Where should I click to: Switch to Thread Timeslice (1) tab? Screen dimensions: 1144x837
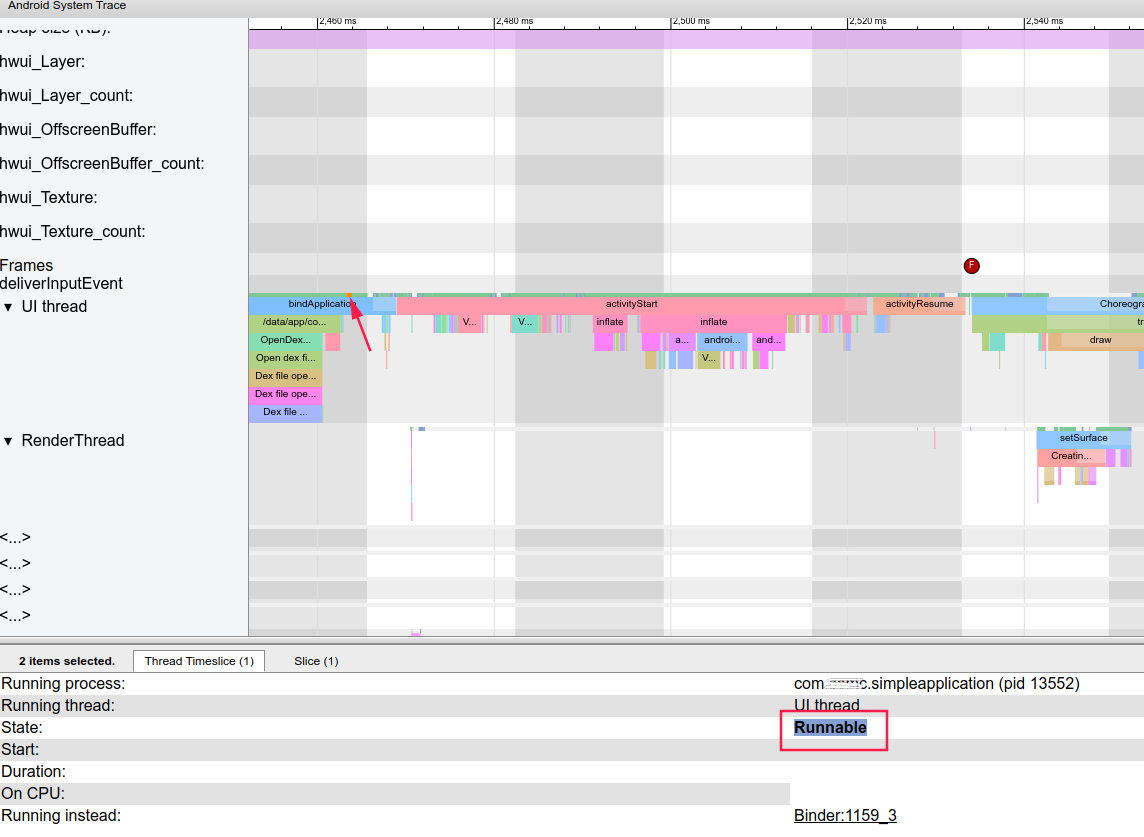coord(198,661)
